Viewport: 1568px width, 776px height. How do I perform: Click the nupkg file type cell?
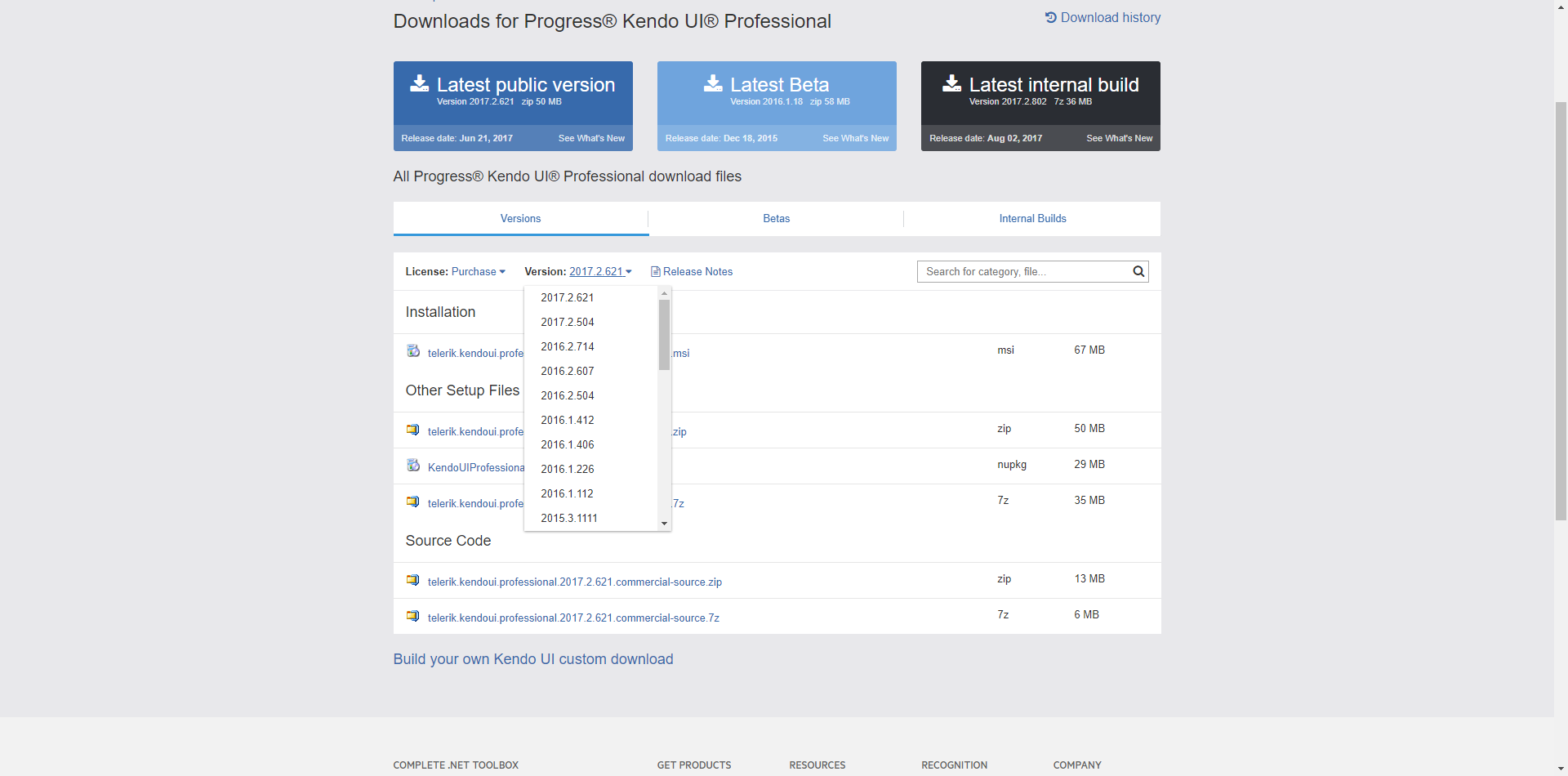(1012, 464)
